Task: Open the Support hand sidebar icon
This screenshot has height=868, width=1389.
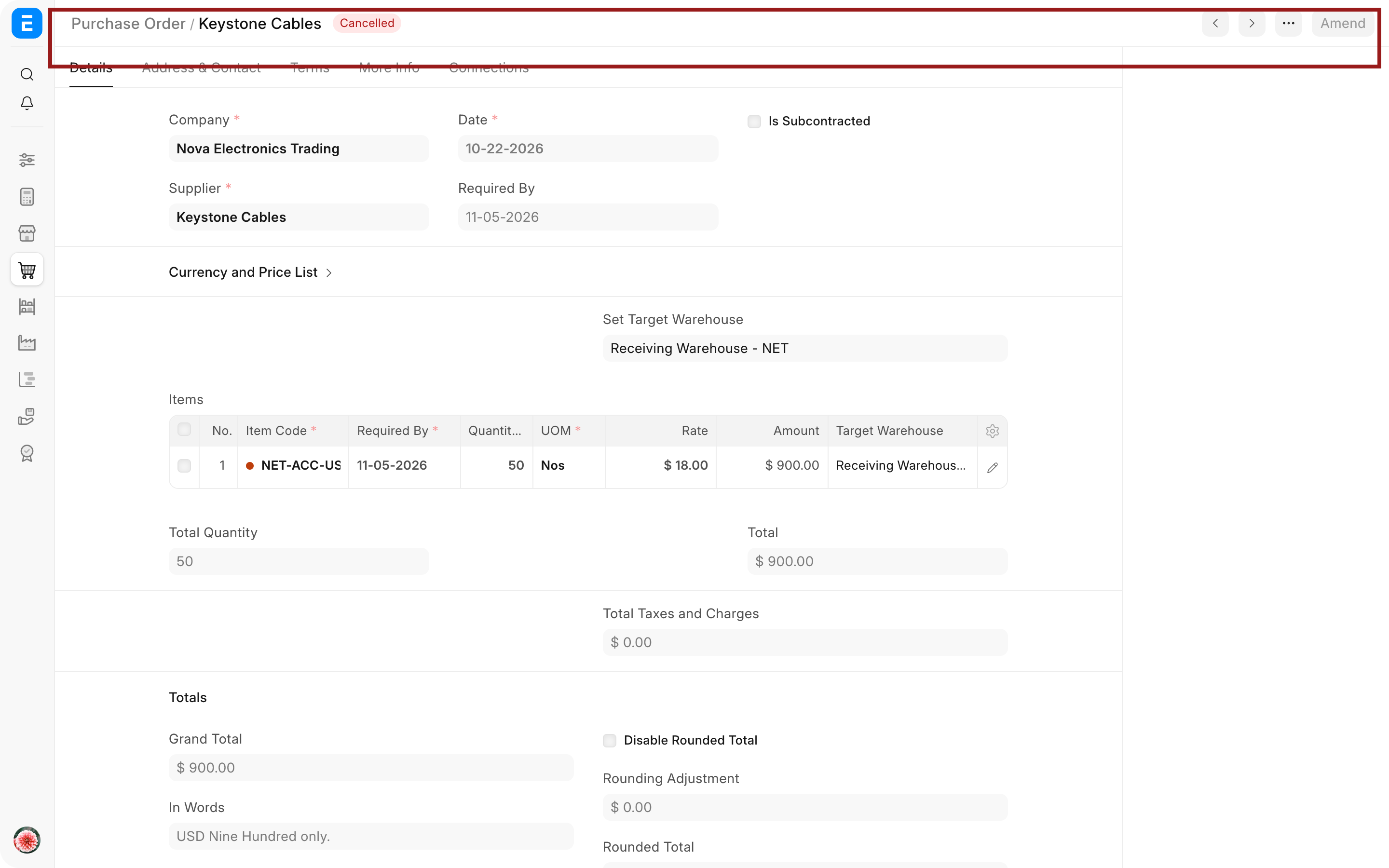Action: coord(27,416)
